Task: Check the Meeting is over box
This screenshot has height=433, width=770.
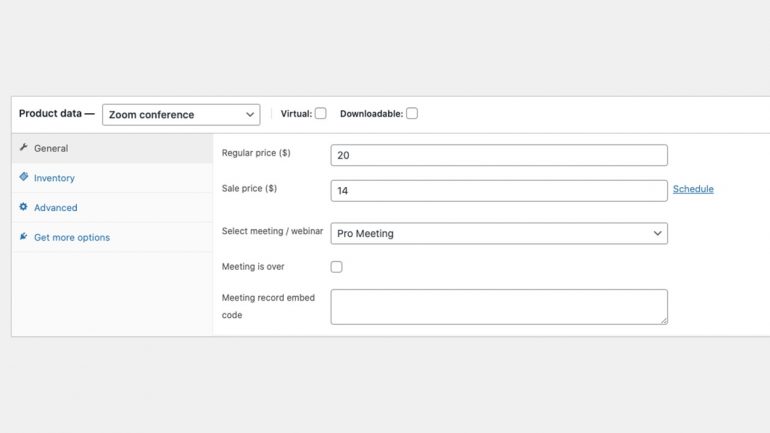Action: click(x=336, y=267)
